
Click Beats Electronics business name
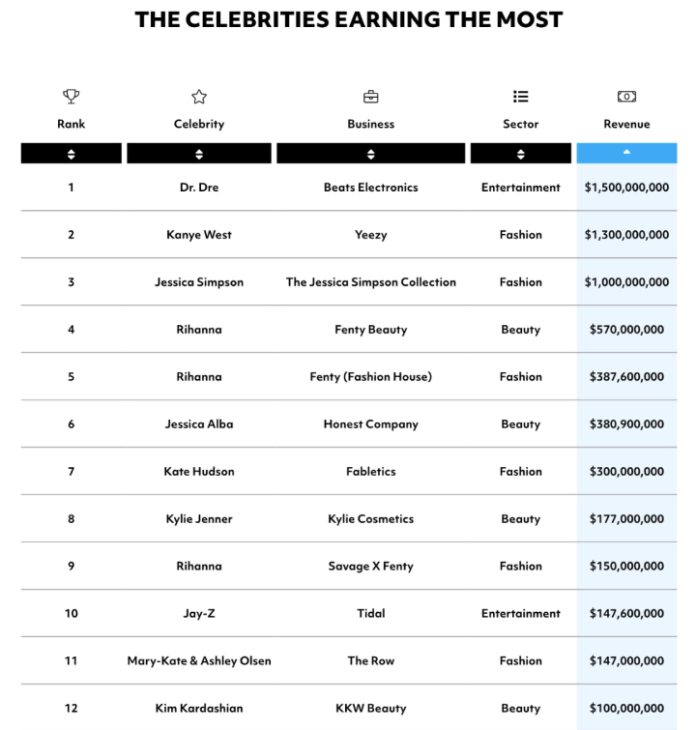point(371,187)
